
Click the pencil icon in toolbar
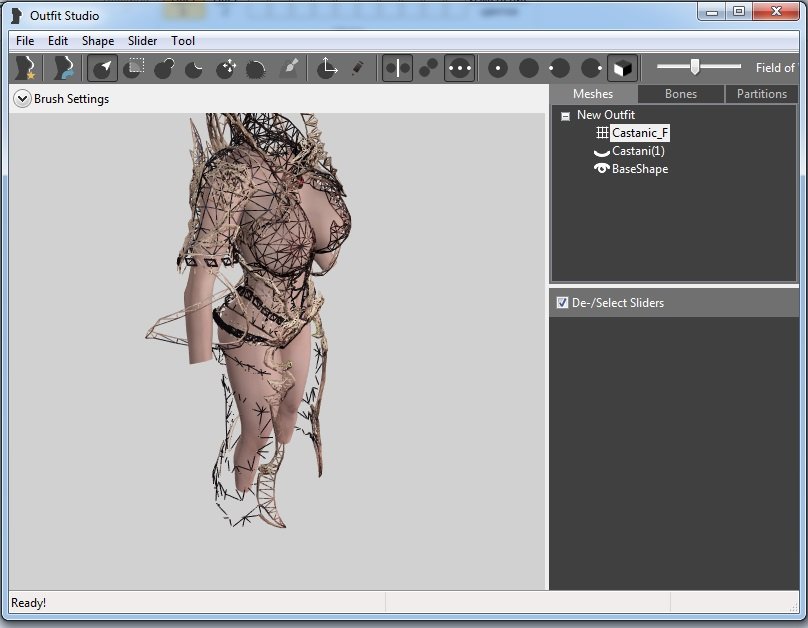[x=358, y=68]
